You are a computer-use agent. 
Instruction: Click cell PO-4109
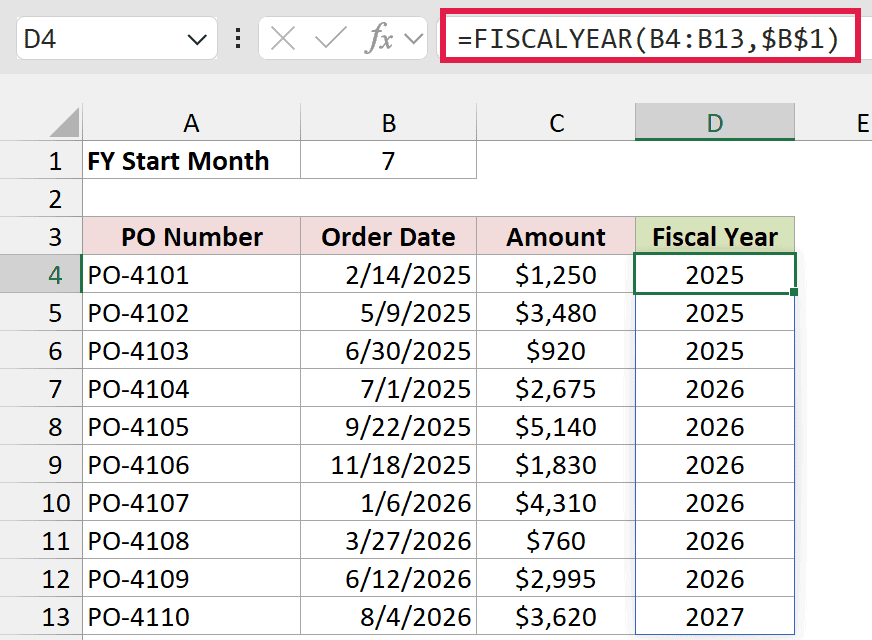pos(191,578)
